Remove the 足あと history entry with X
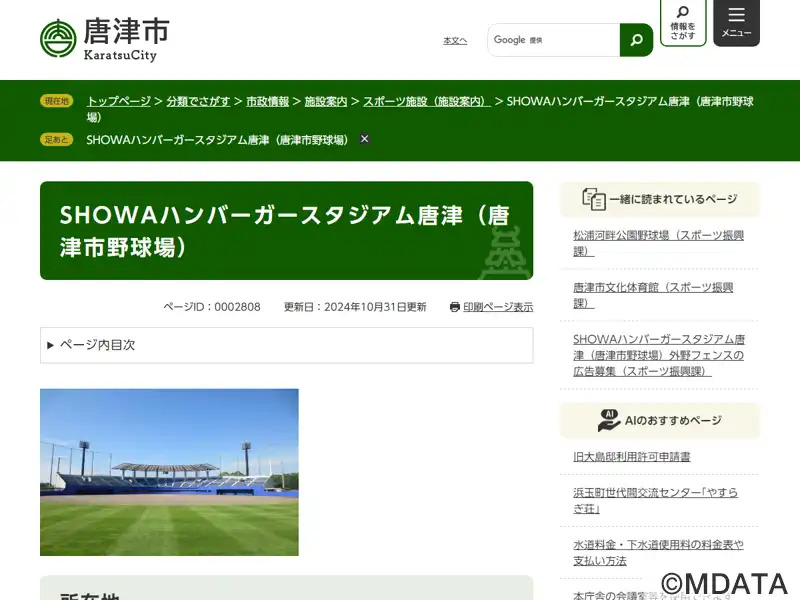800x600 pixels. click(364, 139)
